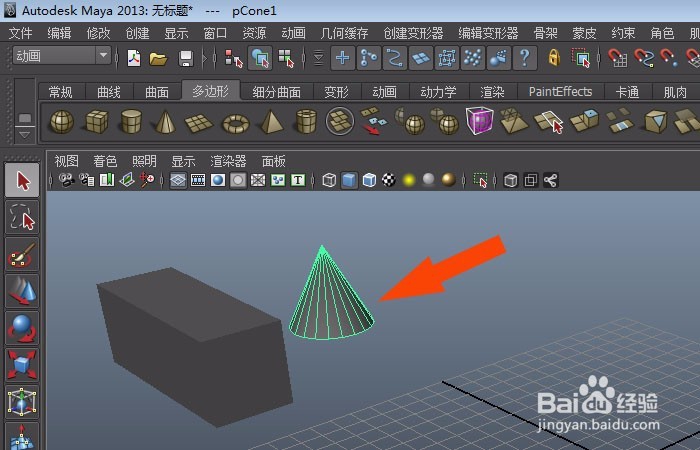Switch to the 曲线 shelf tab
This screenshot has height=450, width=700.
[x=109, y=92]
